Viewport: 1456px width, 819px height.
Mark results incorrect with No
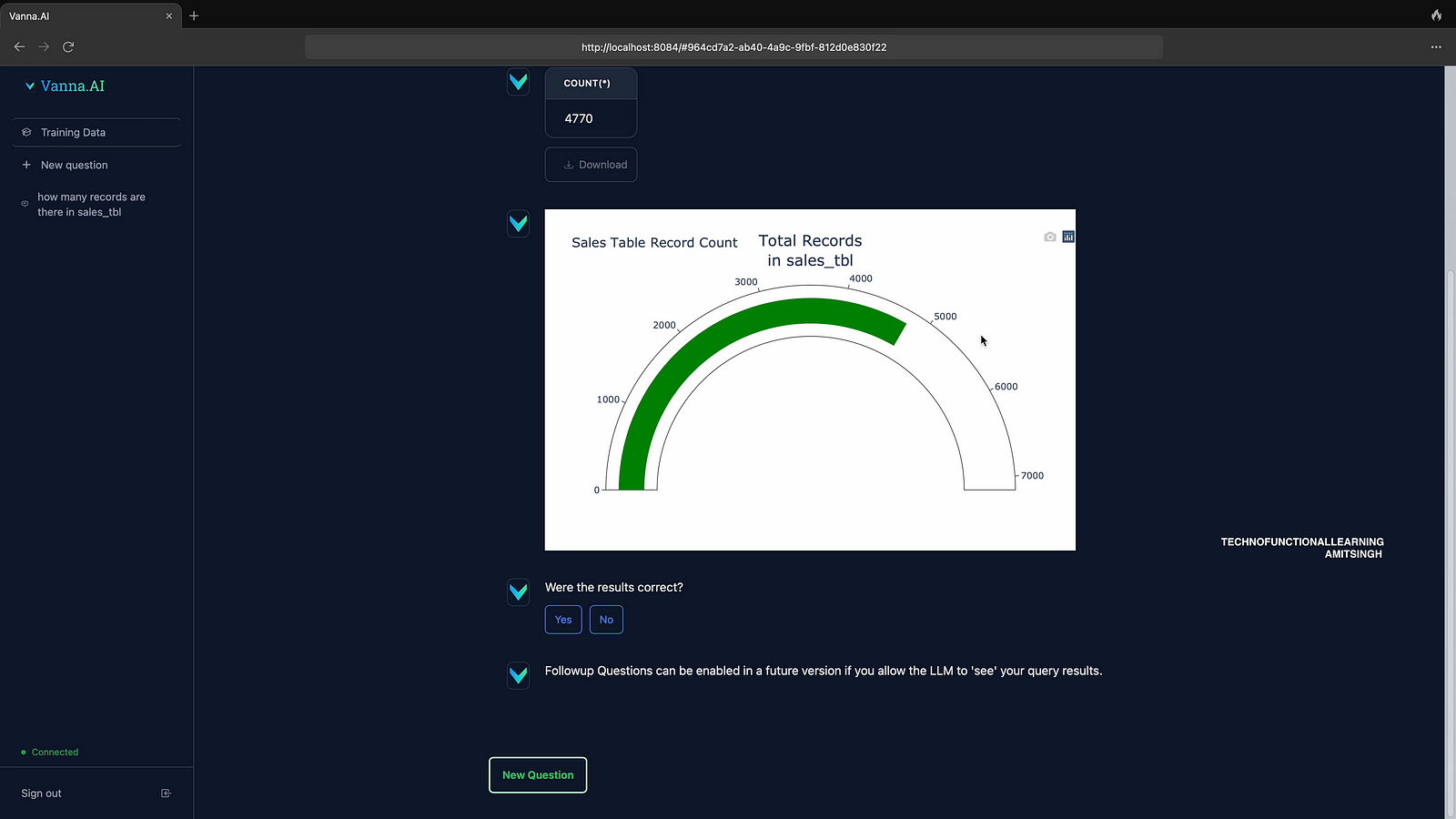click(606, 620)
